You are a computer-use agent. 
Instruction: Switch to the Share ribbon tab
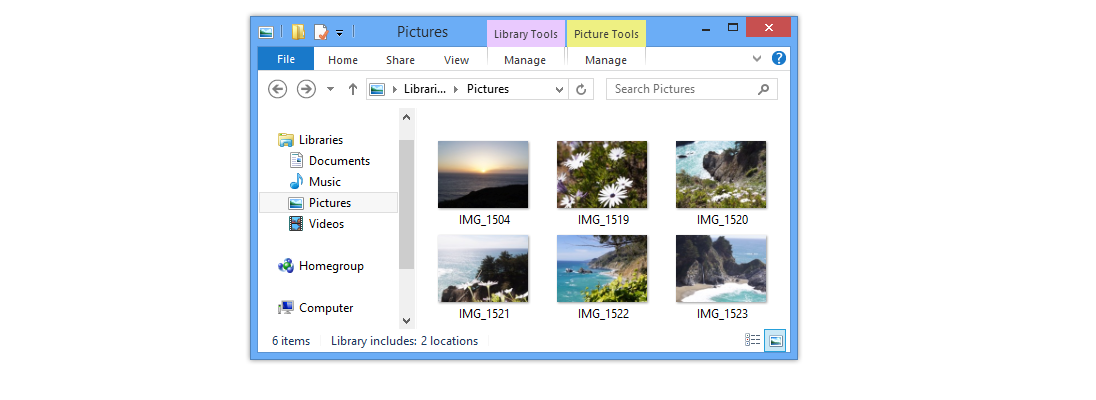click(x=400, y=60)
